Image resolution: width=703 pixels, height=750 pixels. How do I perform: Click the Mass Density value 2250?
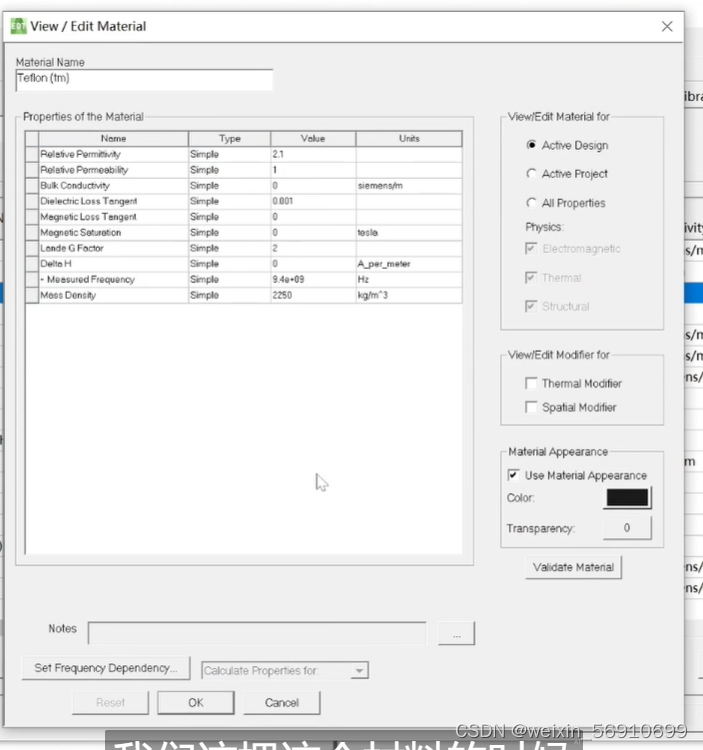(x=313, y=295)
